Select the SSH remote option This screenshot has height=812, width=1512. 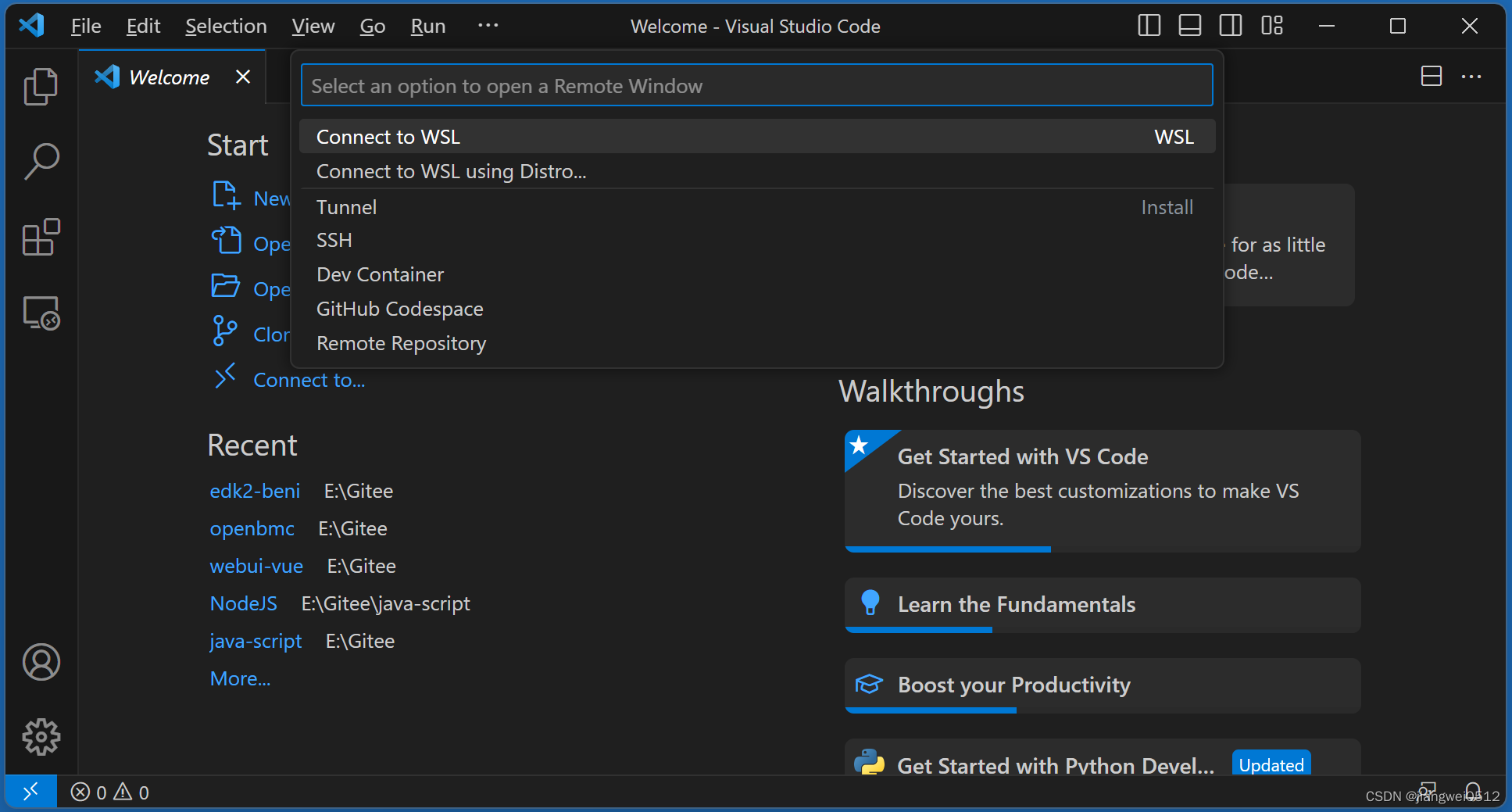click(x=756, y=240)
